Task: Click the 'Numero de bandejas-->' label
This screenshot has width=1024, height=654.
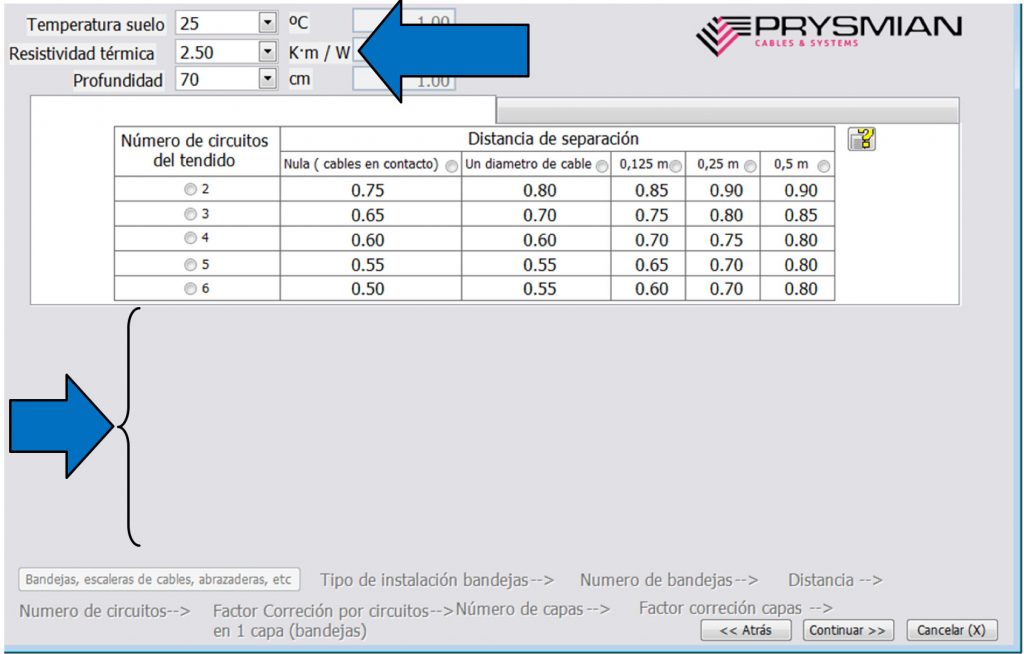Action: (669, 580)
